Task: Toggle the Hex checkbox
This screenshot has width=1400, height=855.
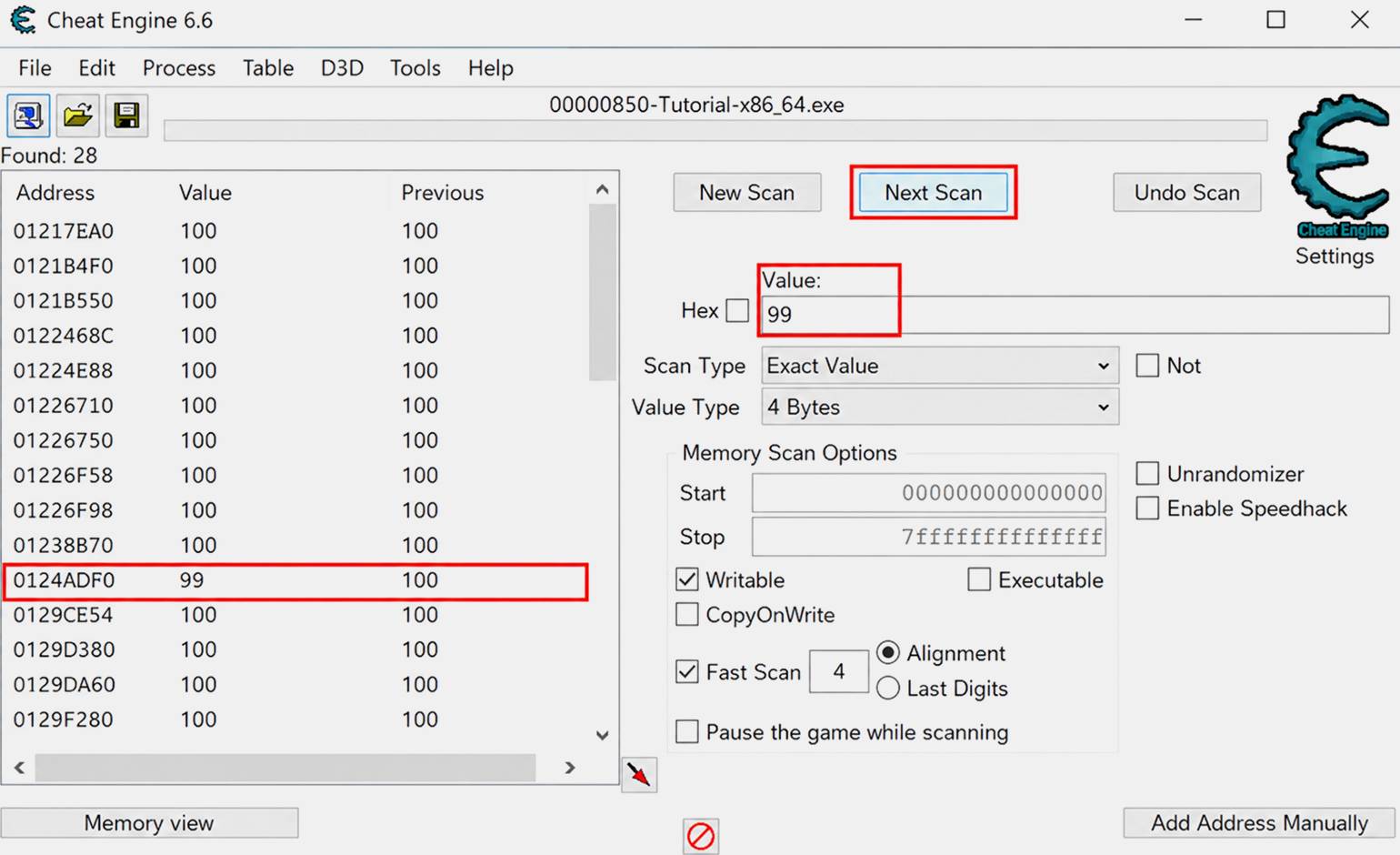Action: [737, 311]
